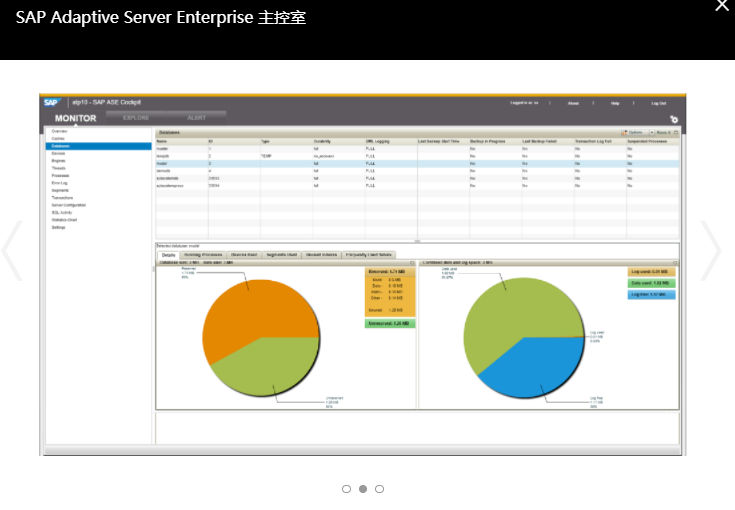Go to next slide arrow

[711, 251]
